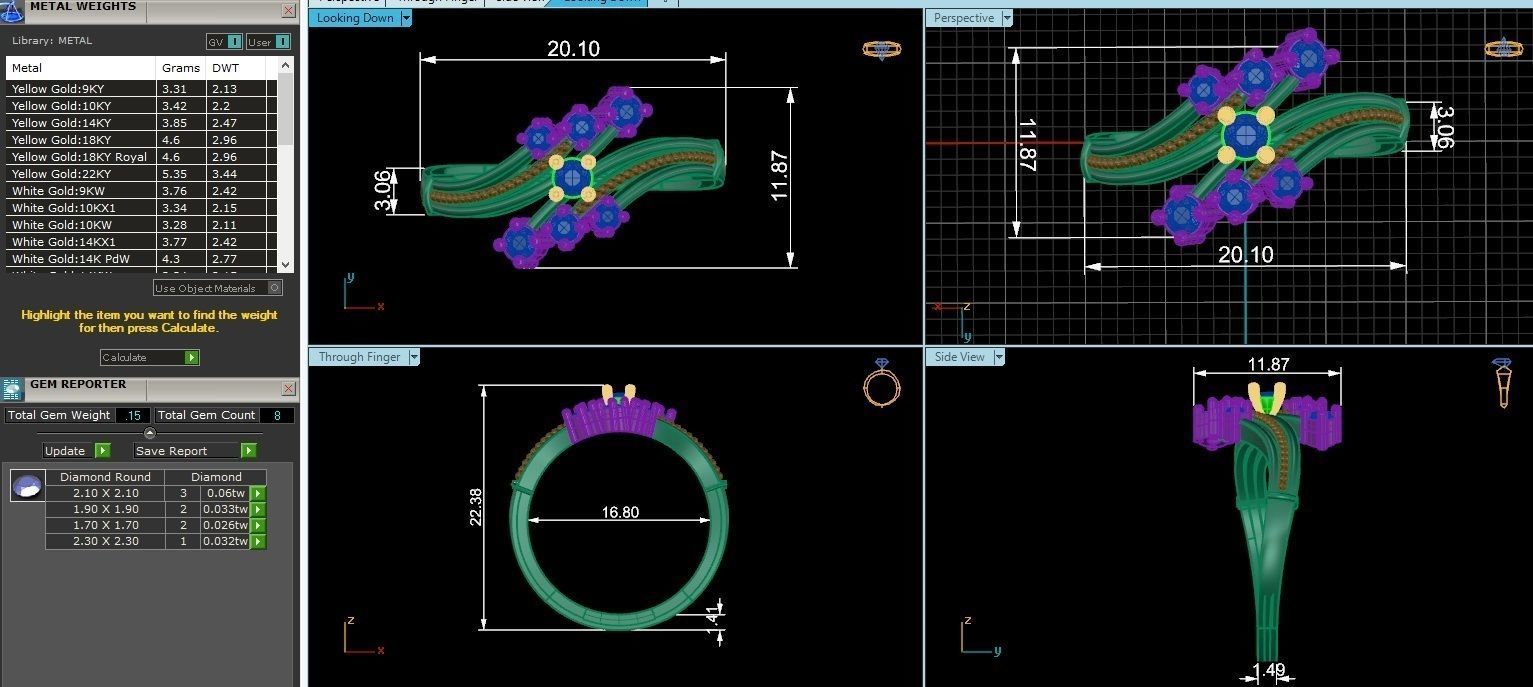This screenshot has height=687, width=1533.
Task: Select the White Gold:10KW row
Action: tap(141, 225)
